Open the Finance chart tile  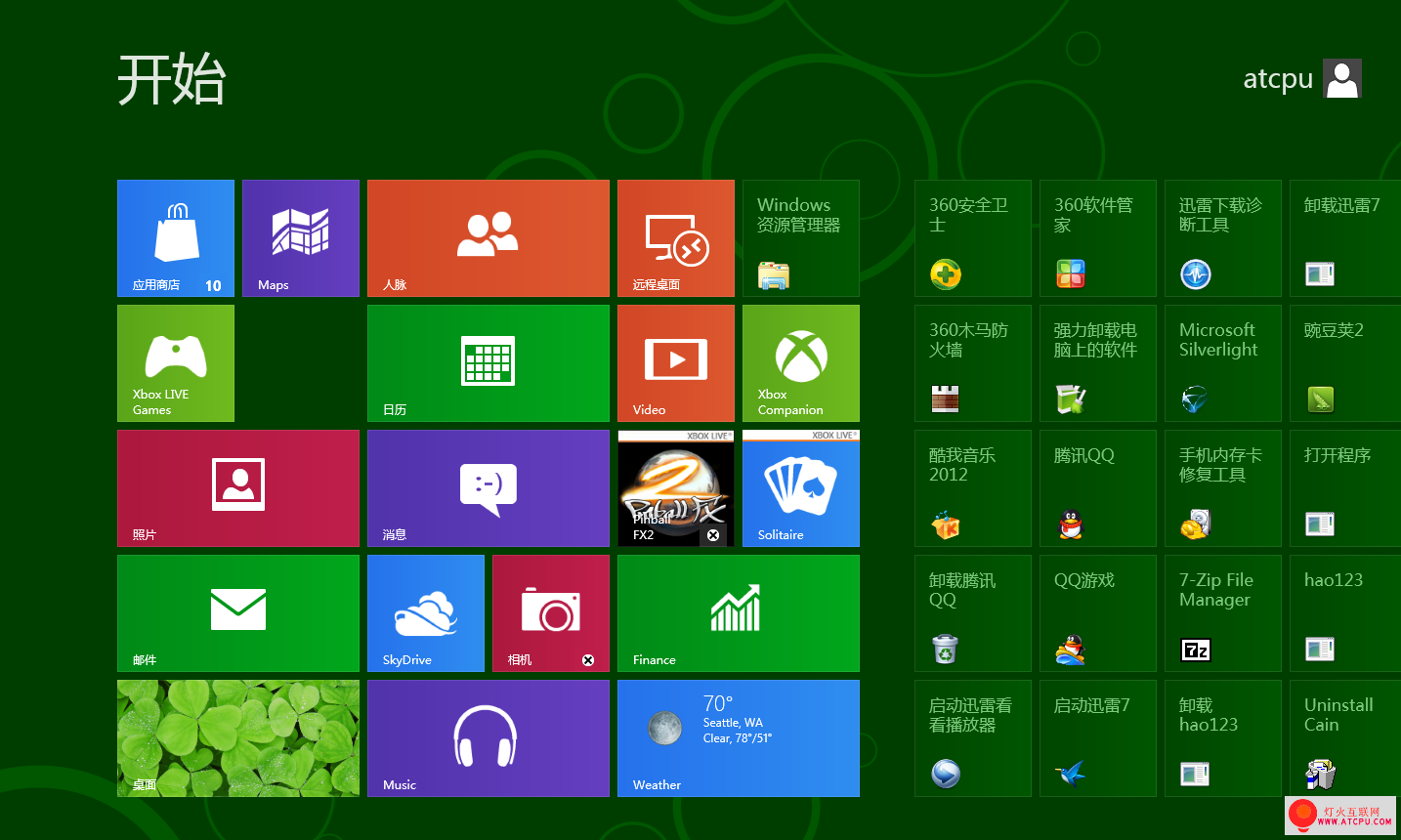tap(738, 612)
